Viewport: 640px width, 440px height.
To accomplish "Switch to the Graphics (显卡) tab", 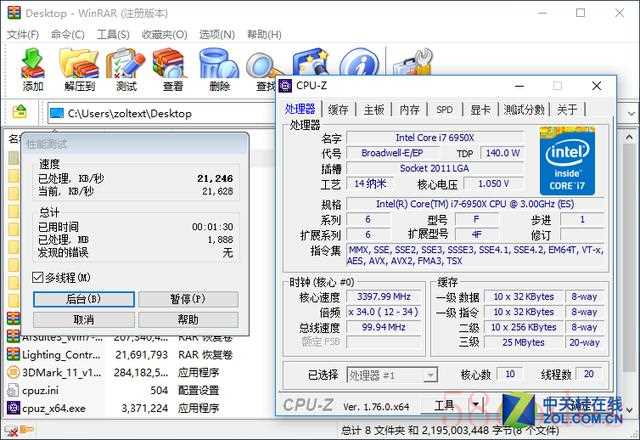I will 480,109.
